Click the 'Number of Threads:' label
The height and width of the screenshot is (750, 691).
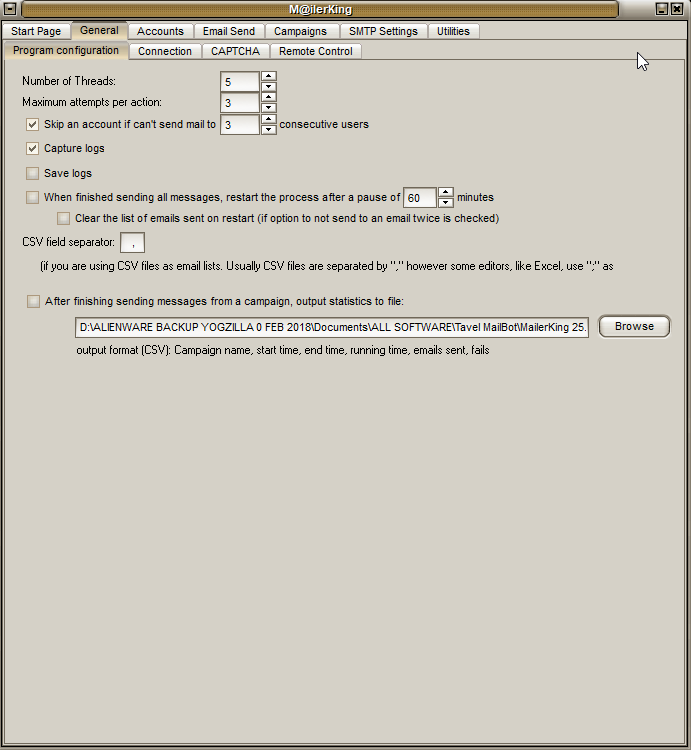pyautogui.click(x=69, y=81)
